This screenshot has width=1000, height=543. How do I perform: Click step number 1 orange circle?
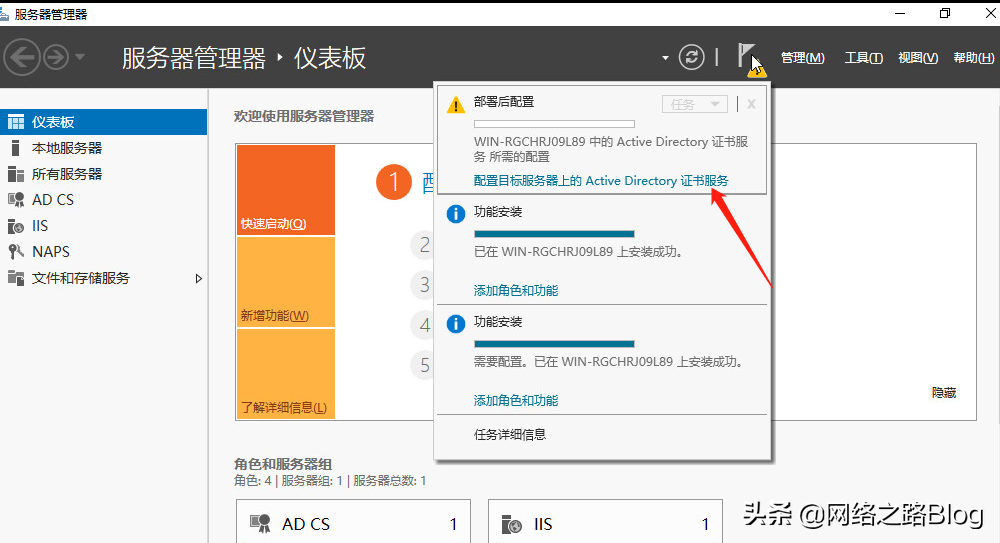point(393,182)
